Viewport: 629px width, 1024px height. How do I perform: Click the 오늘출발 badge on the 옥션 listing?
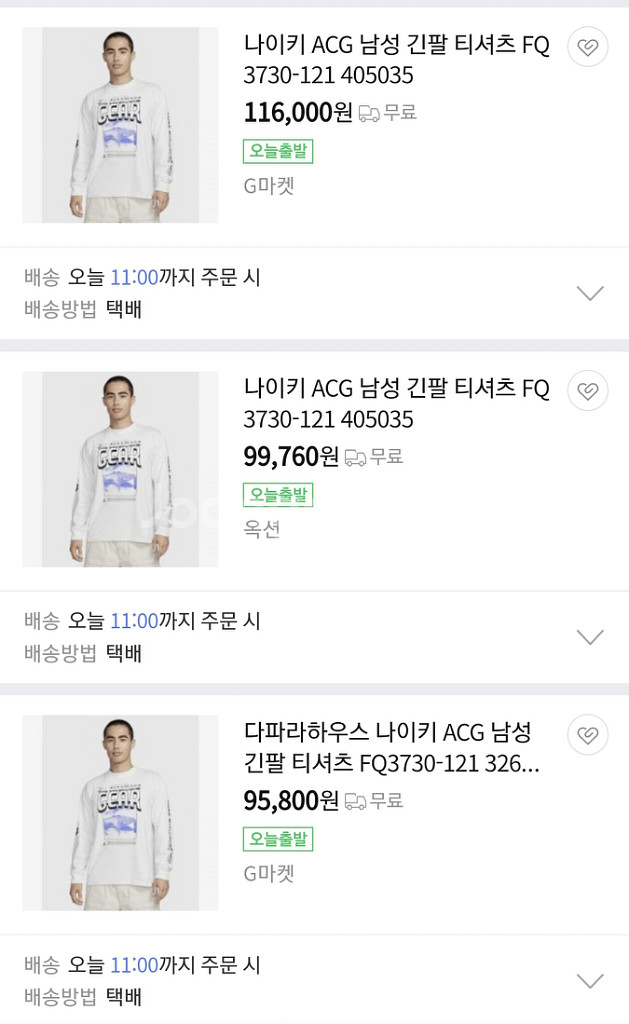pos(278,495)
